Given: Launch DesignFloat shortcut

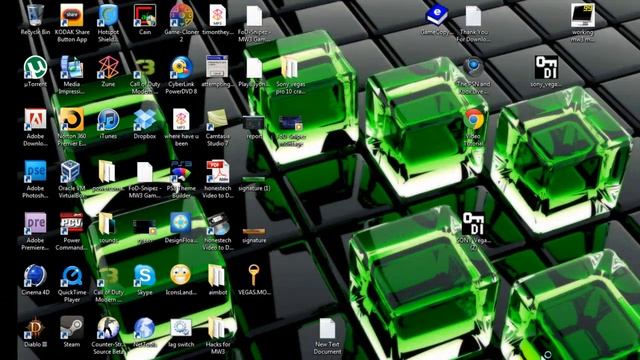Looking at the screenshot, I should point(181,224).
